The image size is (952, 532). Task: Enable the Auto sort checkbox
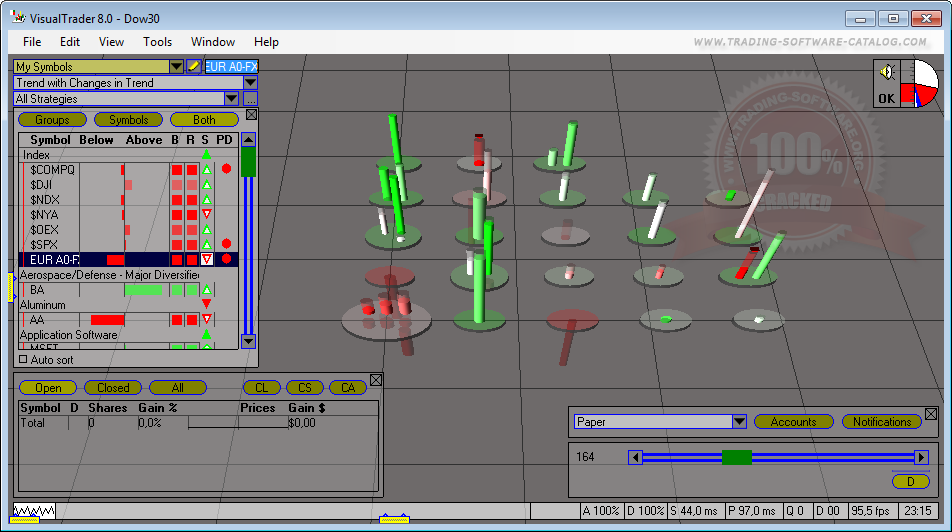click(24, 359)
